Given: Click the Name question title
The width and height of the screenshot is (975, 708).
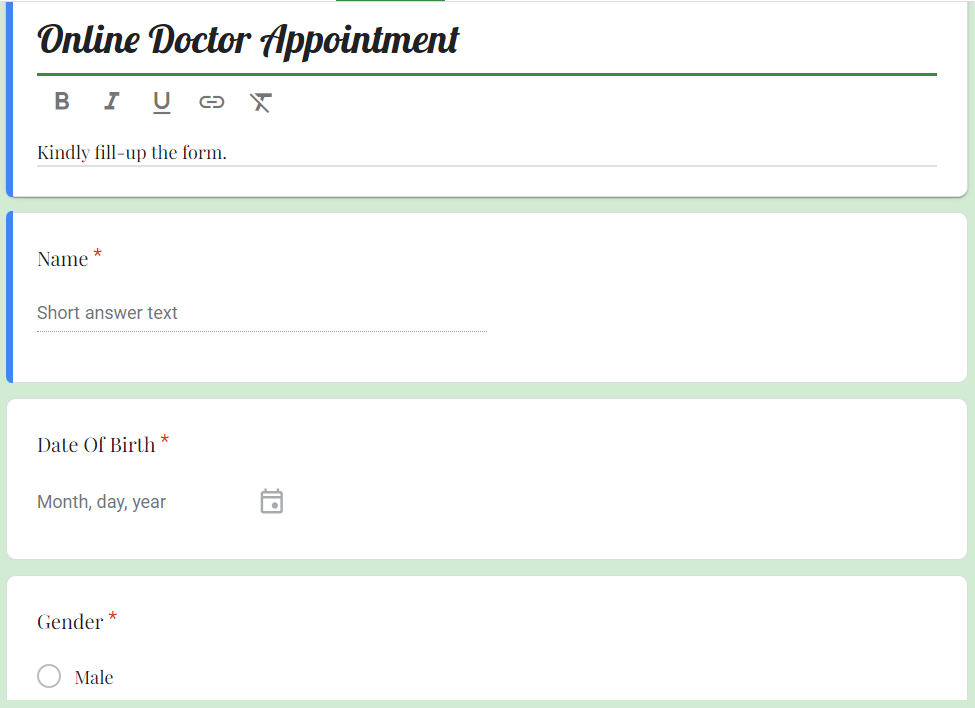Looking at the screenshot, I should [63, 259].
